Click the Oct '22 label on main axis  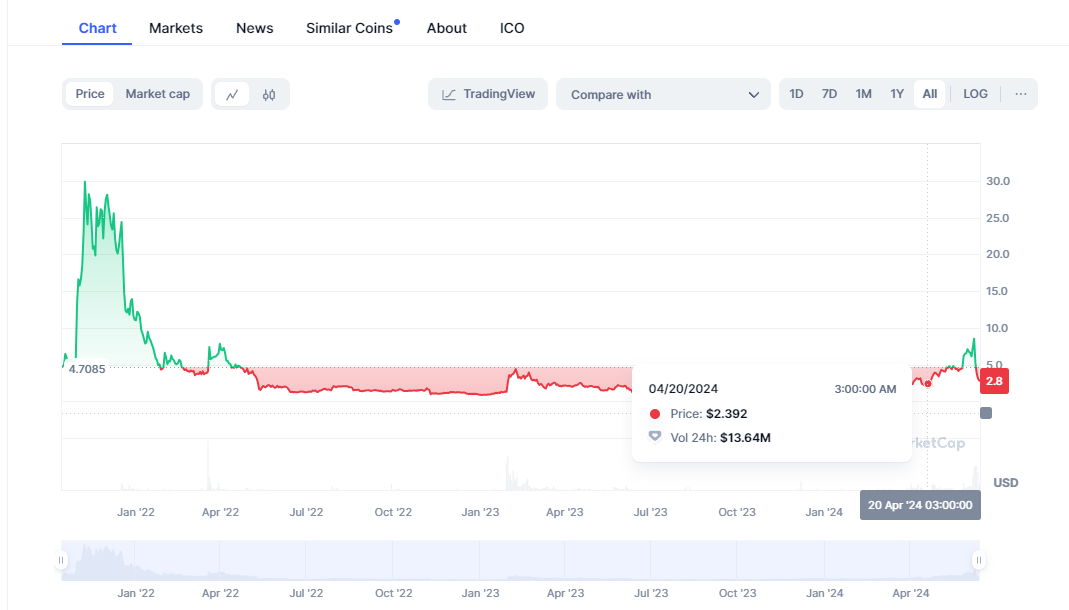coord(393,512)
